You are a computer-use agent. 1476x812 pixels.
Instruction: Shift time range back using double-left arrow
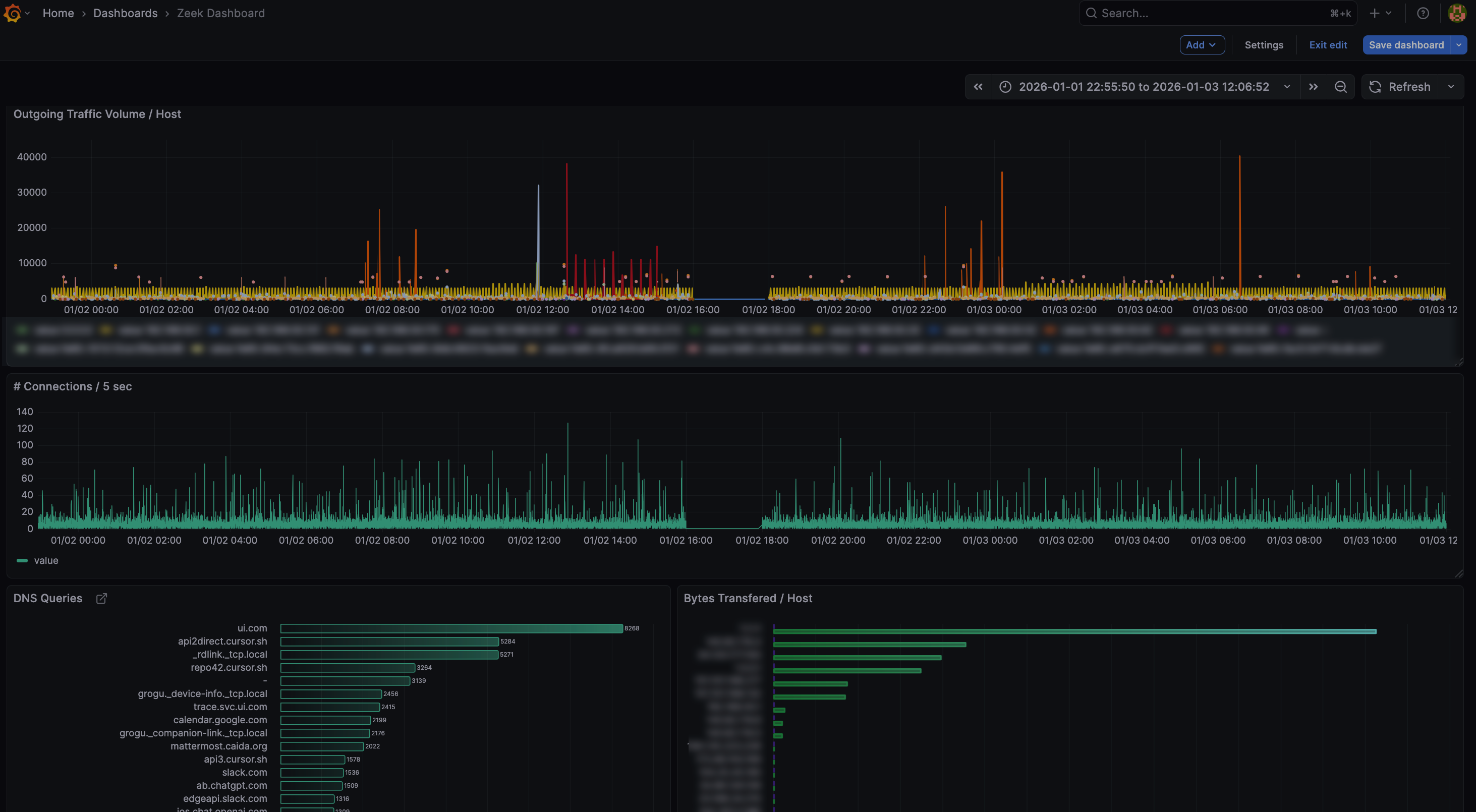point(978,87)
